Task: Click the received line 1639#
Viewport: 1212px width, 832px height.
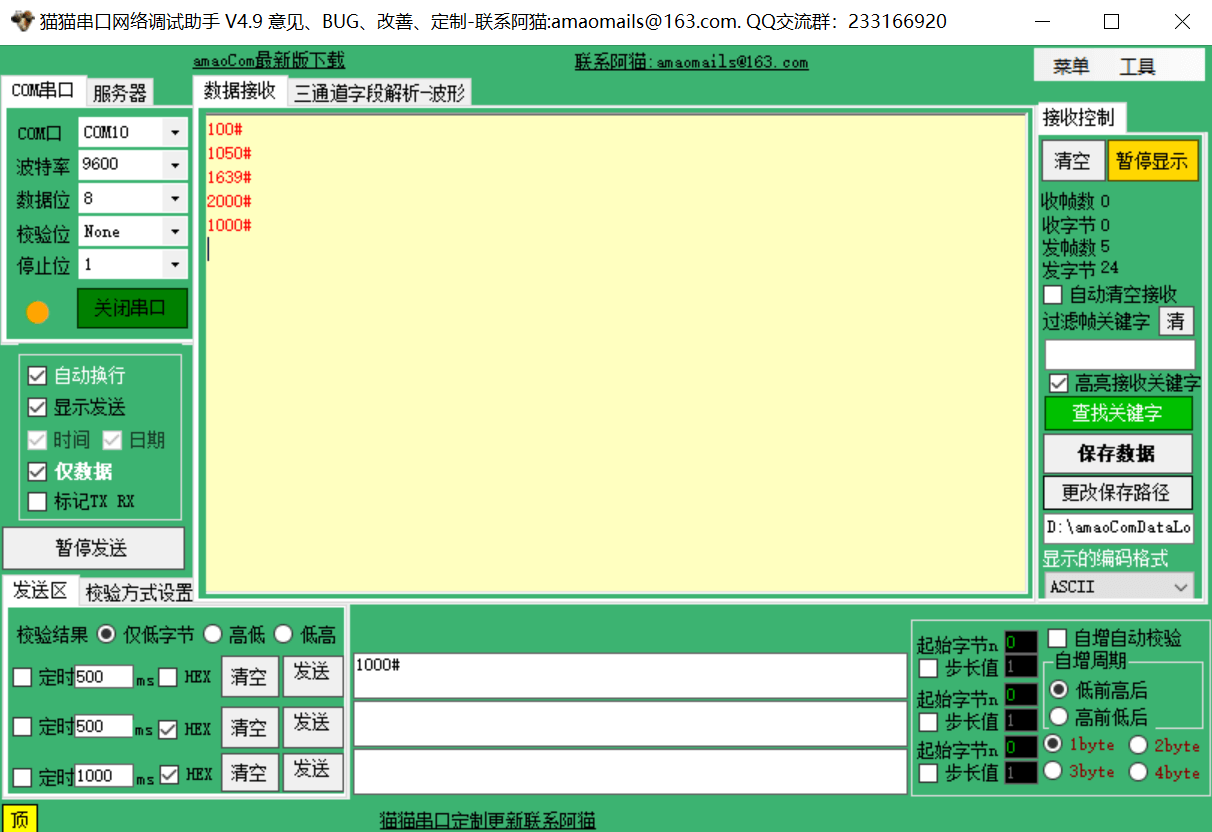Action: (229, 178)
